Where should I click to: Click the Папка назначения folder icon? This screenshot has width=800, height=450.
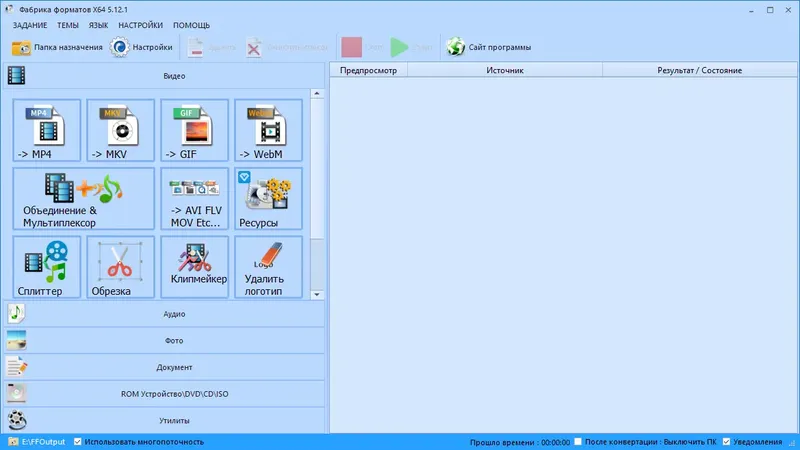coord(21,47)
